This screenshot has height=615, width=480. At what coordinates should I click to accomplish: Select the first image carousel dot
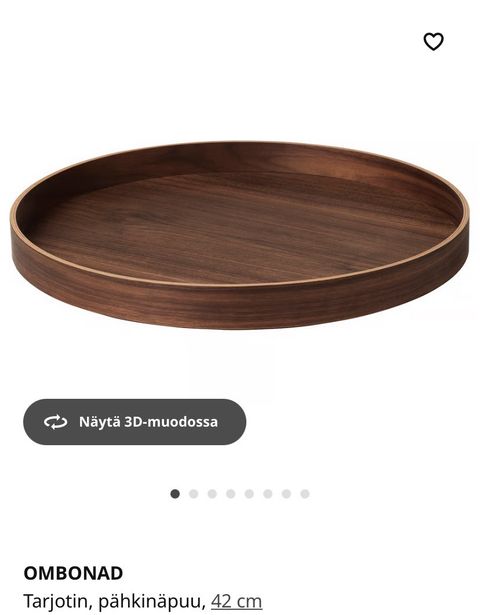coord(175,494)
